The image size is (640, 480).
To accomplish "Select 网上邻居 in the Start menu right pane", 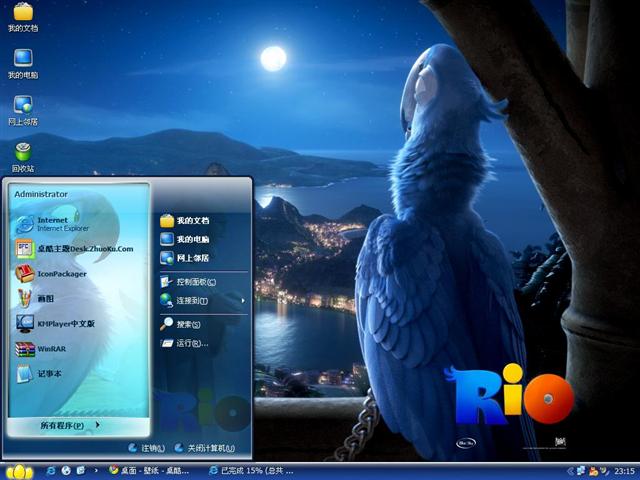I will [185, 258].
